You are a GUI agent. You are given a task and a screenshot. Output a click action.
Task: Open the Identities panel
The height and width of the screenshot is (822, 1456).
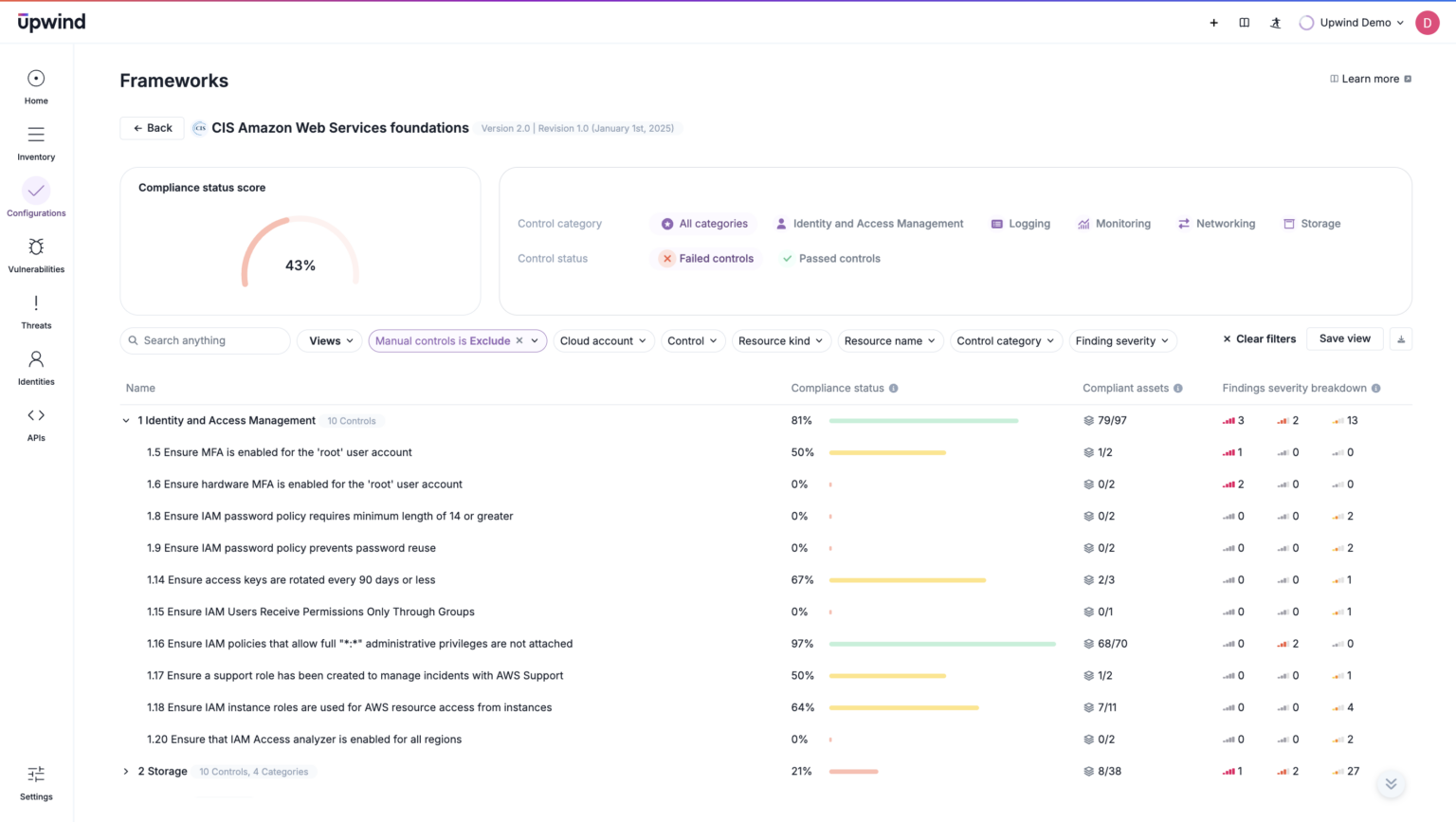click(35, 367)
